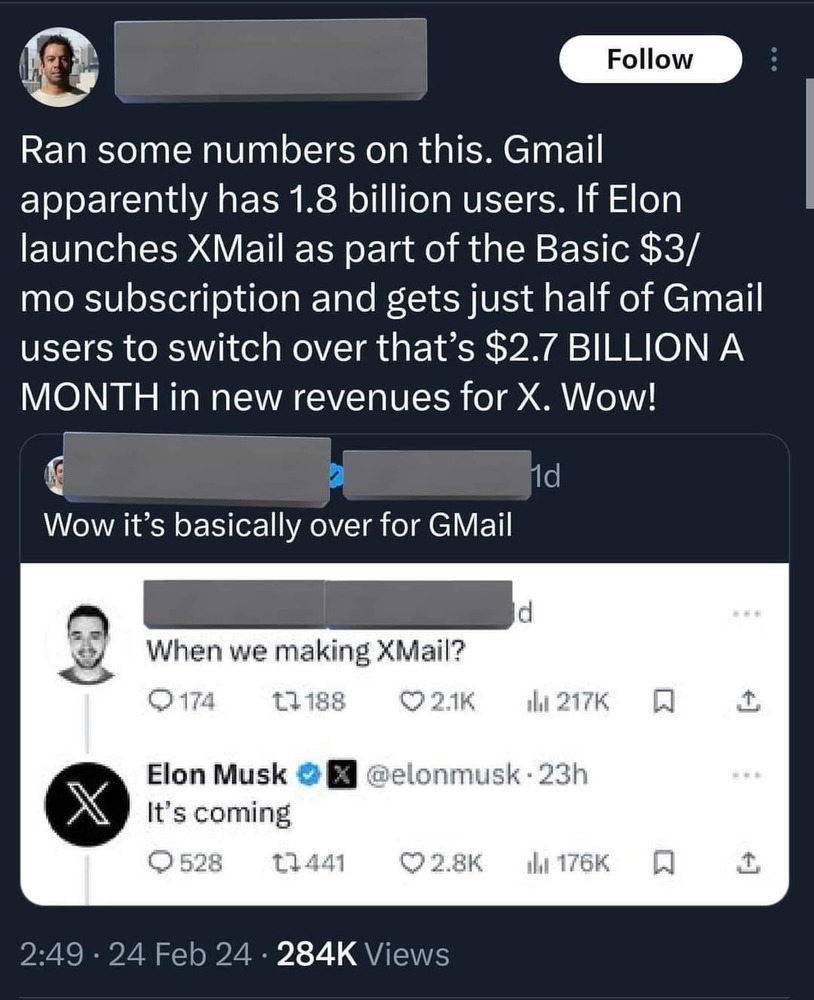Open the three-dot menu beside Follow
The image size is (814, 1000).
point(771,60)
